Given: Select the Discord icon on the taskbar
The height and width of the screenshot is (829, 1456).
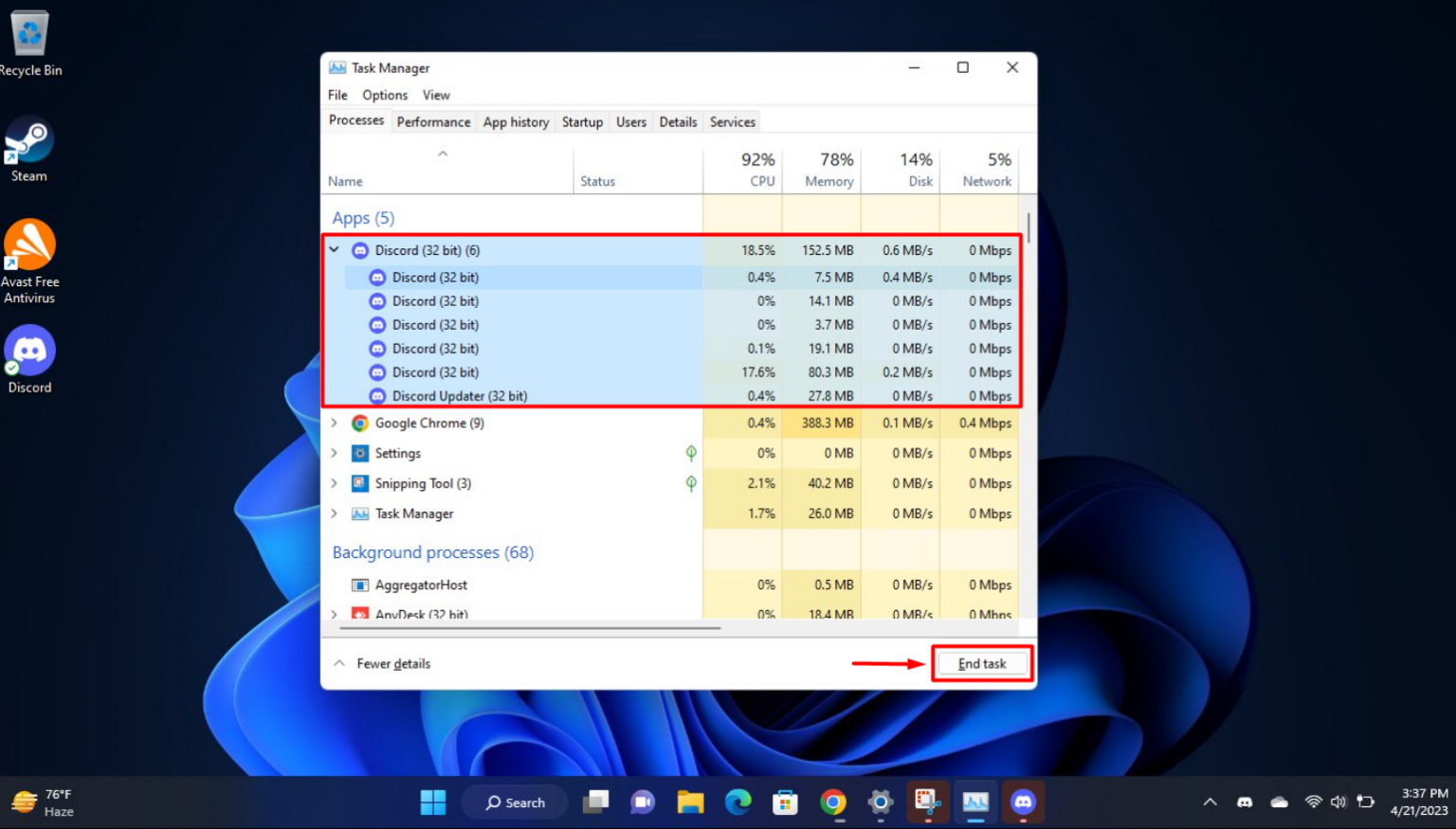Looking at the screenshot, I should click(x=1024, y=802).
